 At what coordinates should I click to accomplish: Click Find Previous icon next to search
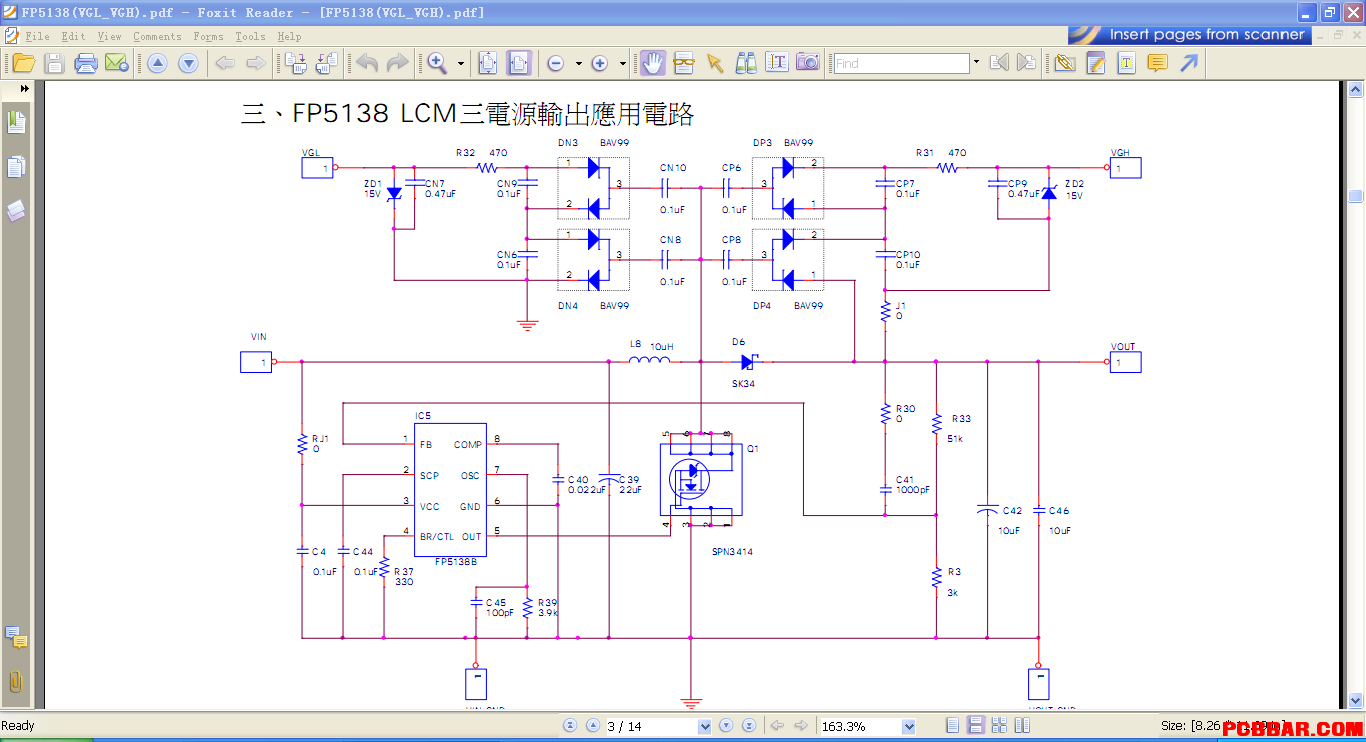tap(998, 63)
